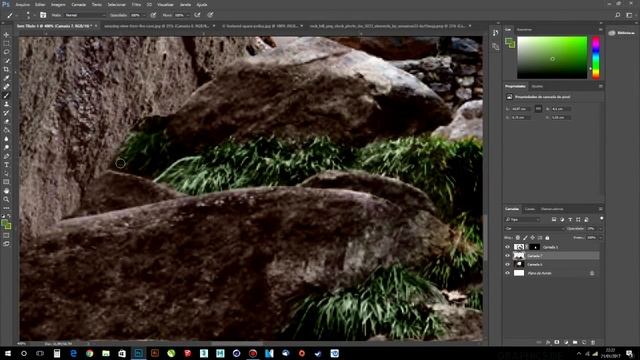Image resolution: width=640 pixels, height=360 pixels.
Task: Toggle visibility of Camada 7 layer
Action: click(507, 256)
